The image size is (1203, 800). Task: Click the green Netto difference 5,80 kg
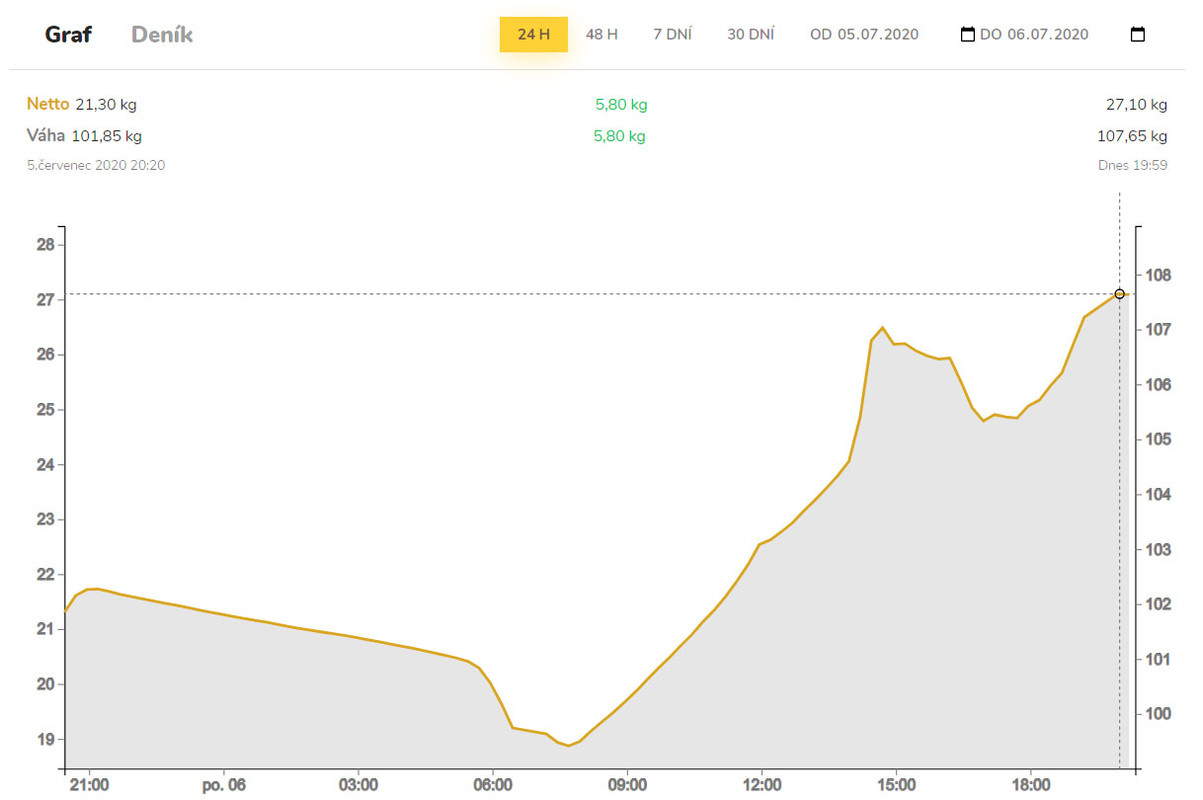[x=621, y=104]
